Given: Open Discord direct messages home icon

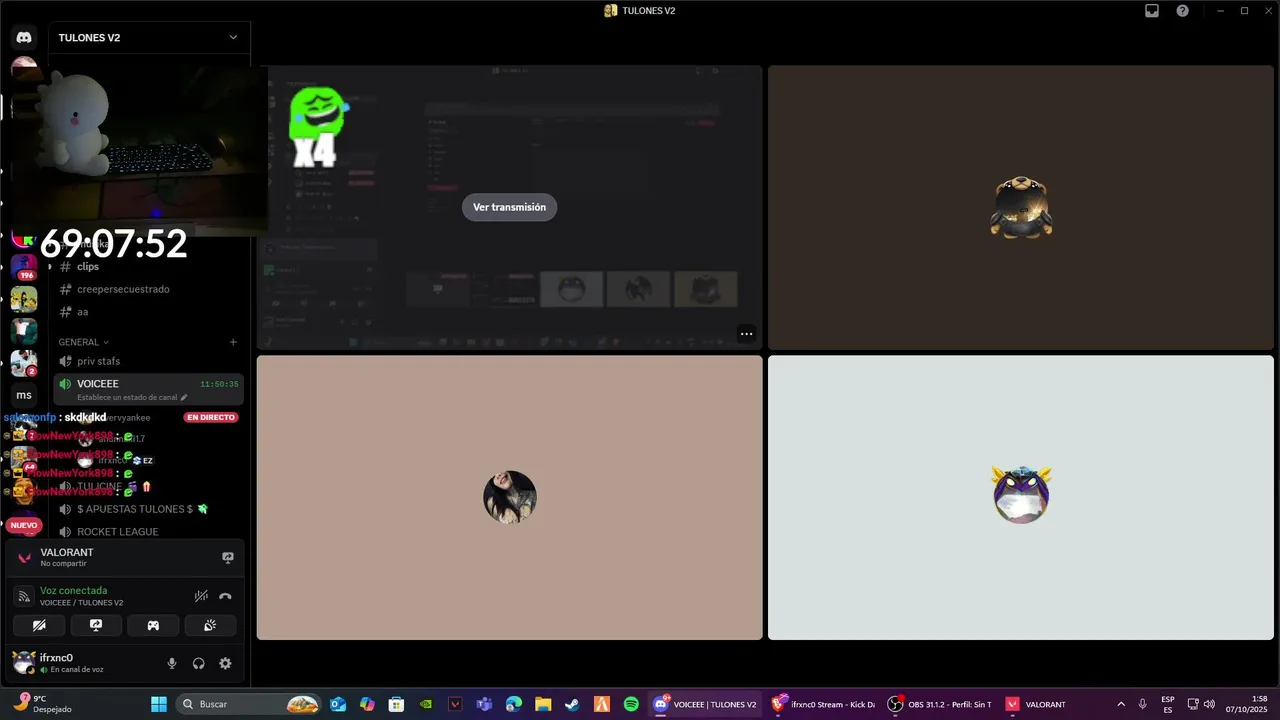Looking at the screenshot, I should pos(24,37).
